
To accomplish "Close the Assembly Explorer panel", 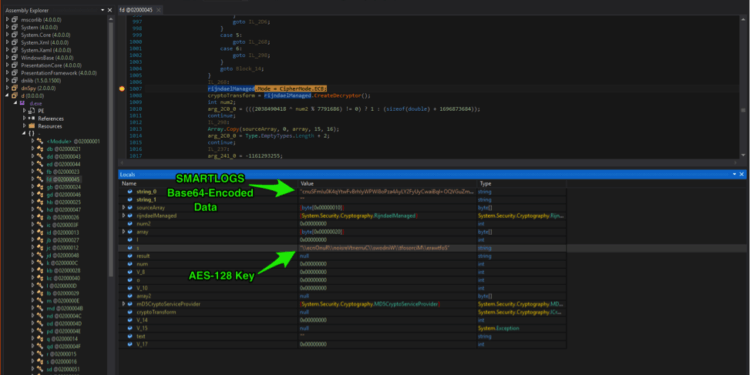I will click(x=110, y=10).
